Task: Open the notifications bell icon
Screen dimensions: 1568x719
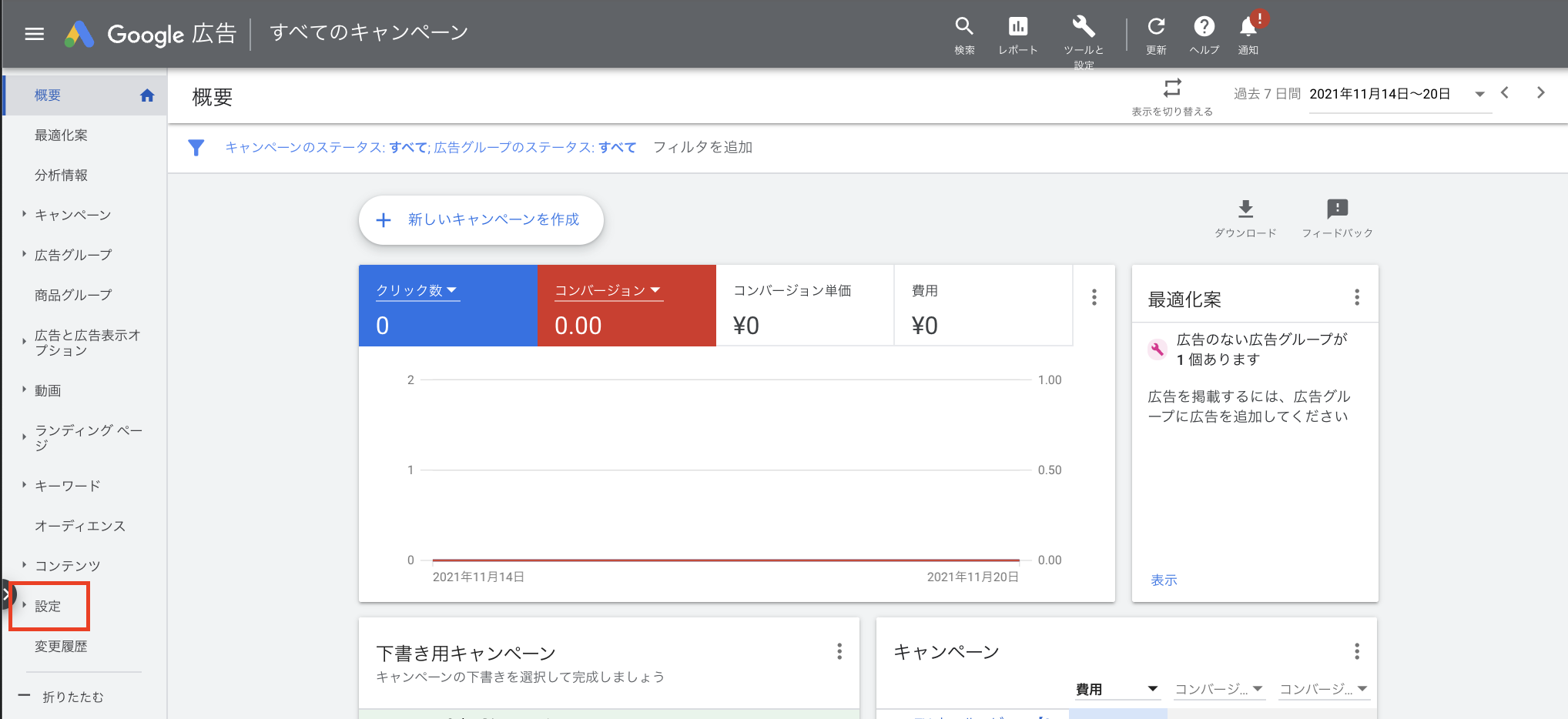Action: pyautogui.click(x=1248, y=28)
